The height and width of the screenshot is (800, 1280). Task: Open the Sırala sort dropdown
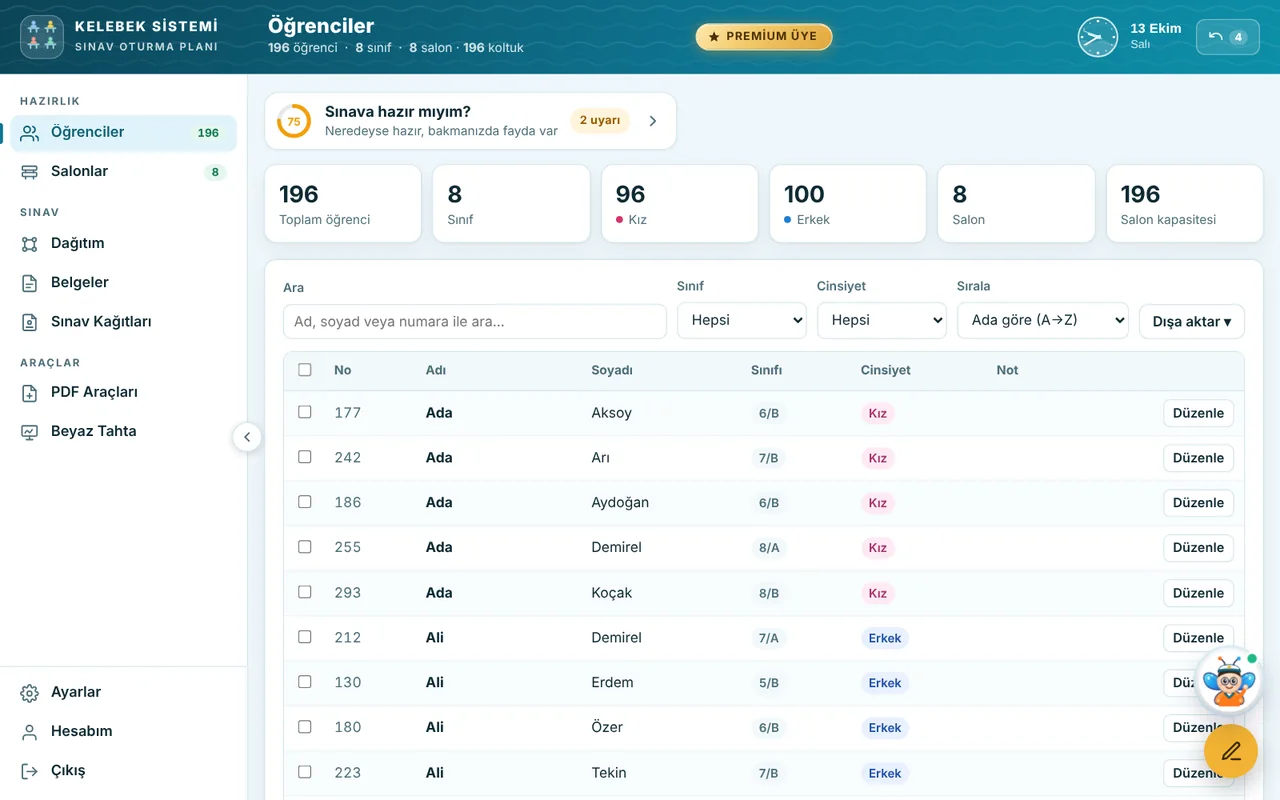click(x=1043, y=320)
